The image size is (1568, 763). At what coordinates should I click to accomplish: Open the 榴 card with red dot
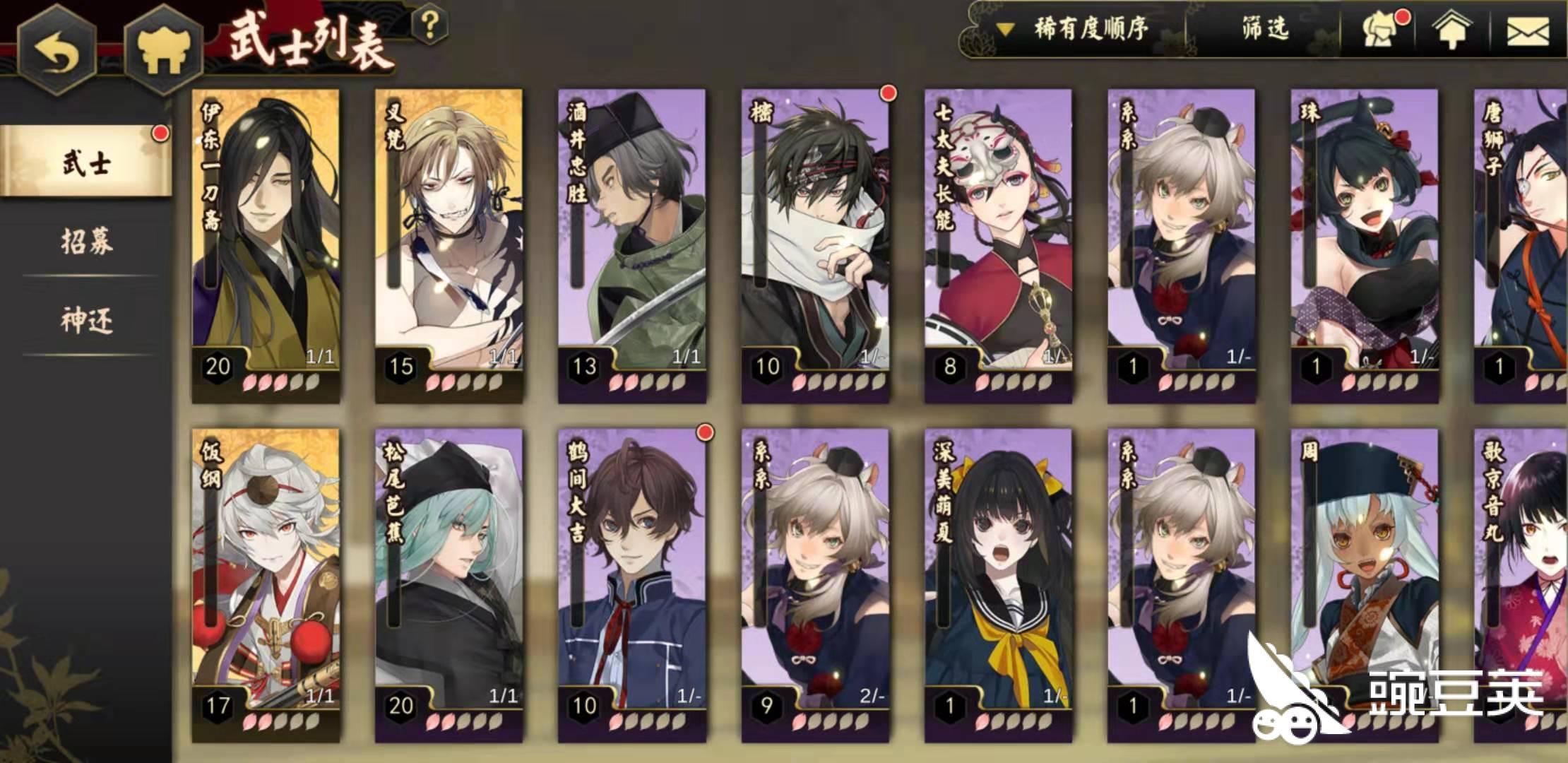click(x=816, y=246)
